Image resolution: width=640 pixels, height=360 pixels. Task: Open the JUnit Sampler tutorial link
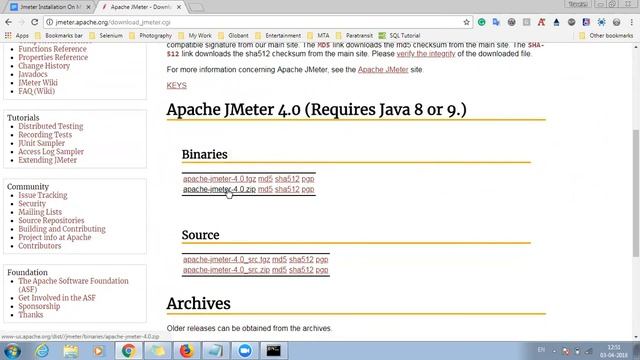coord(41,143)
